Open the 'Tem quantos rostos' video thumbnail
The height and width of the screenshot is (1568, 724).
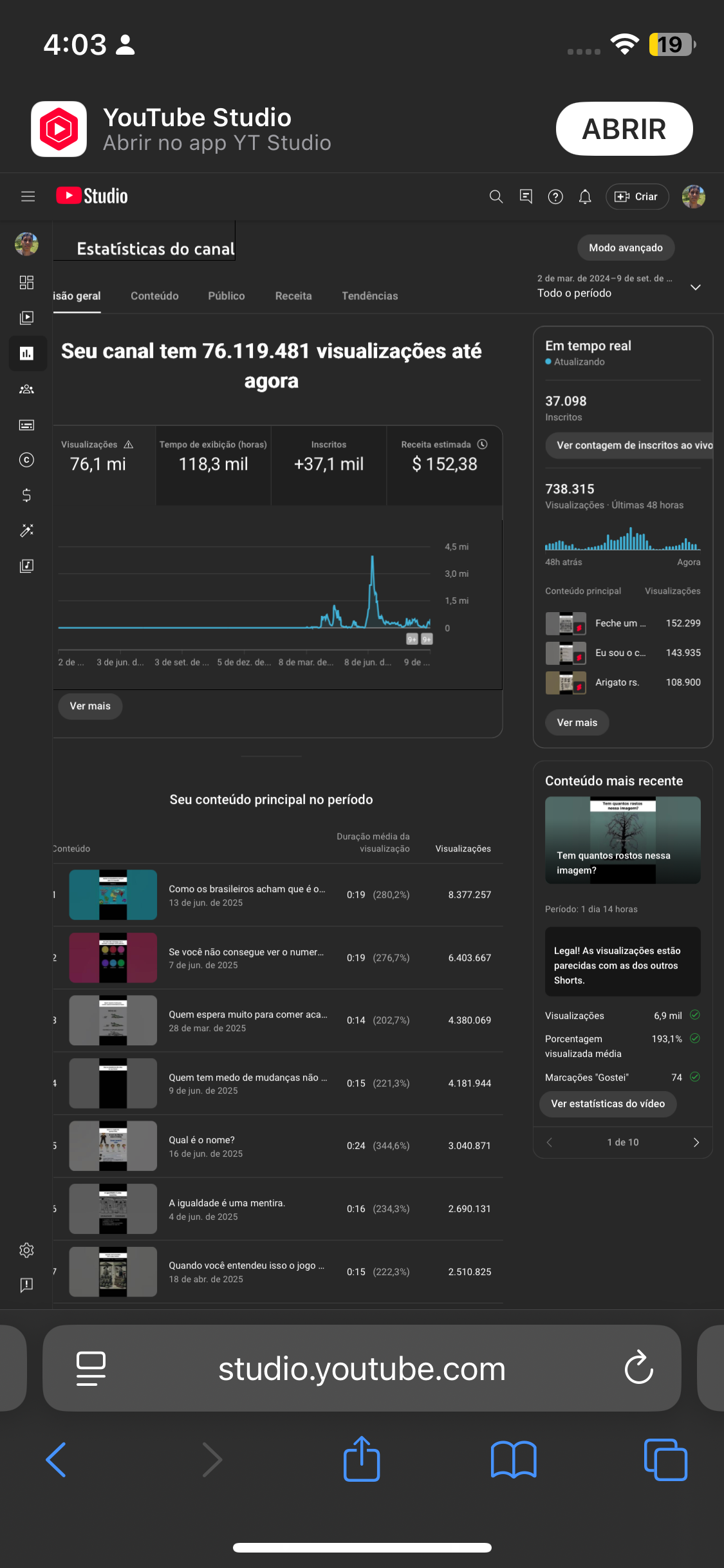[x=622, y=839]
